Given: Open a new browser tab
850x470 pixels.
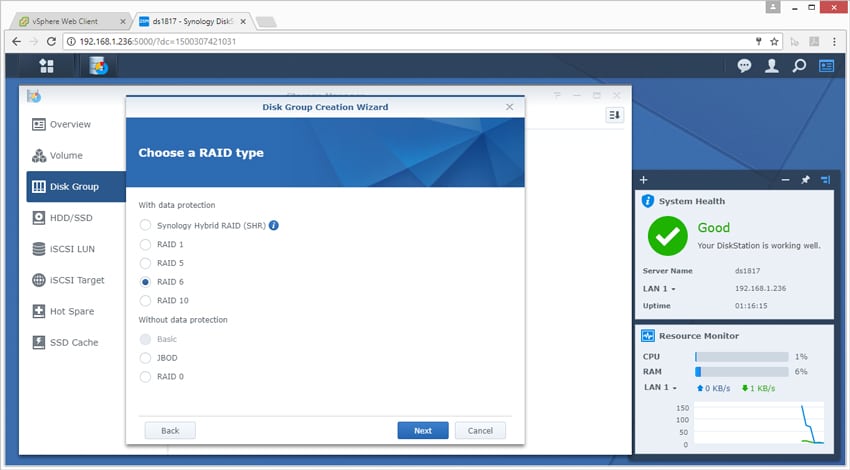Looking at the screenshot, I should 266,22.
